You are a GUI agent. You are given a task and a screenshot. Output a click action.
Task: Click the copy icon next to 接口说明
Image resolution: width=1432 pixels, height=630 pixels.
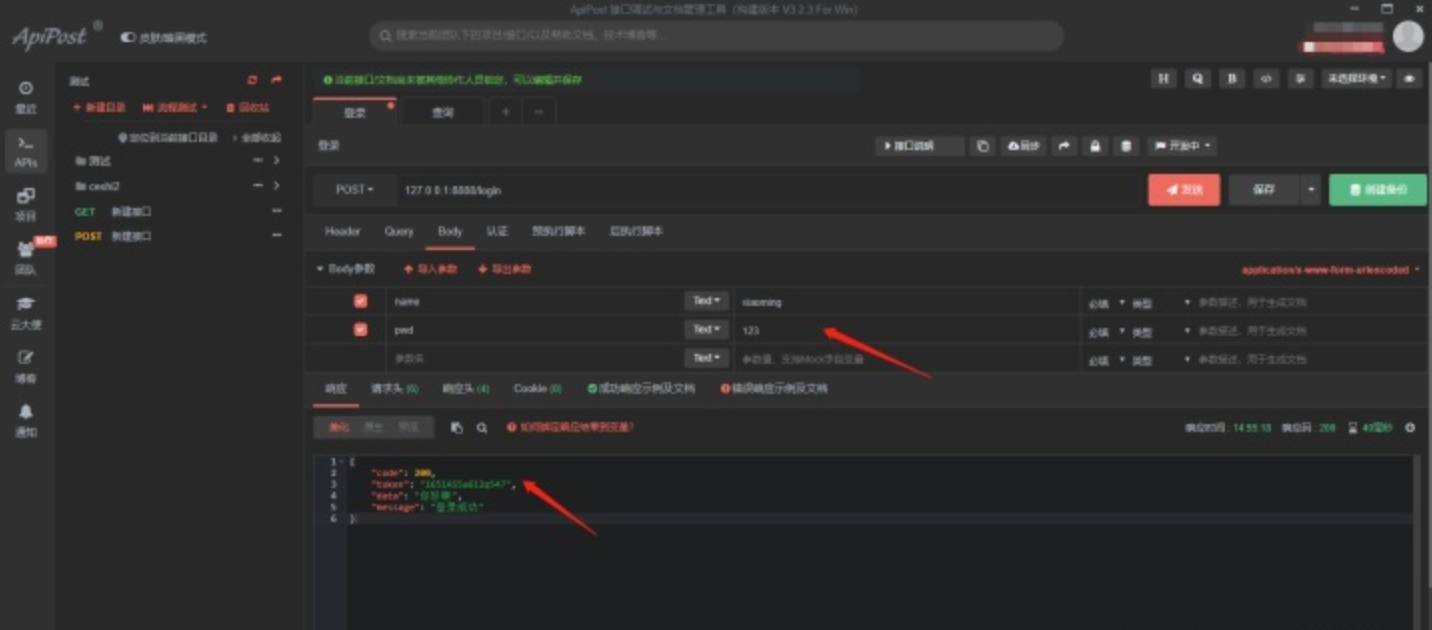[983, 146]
